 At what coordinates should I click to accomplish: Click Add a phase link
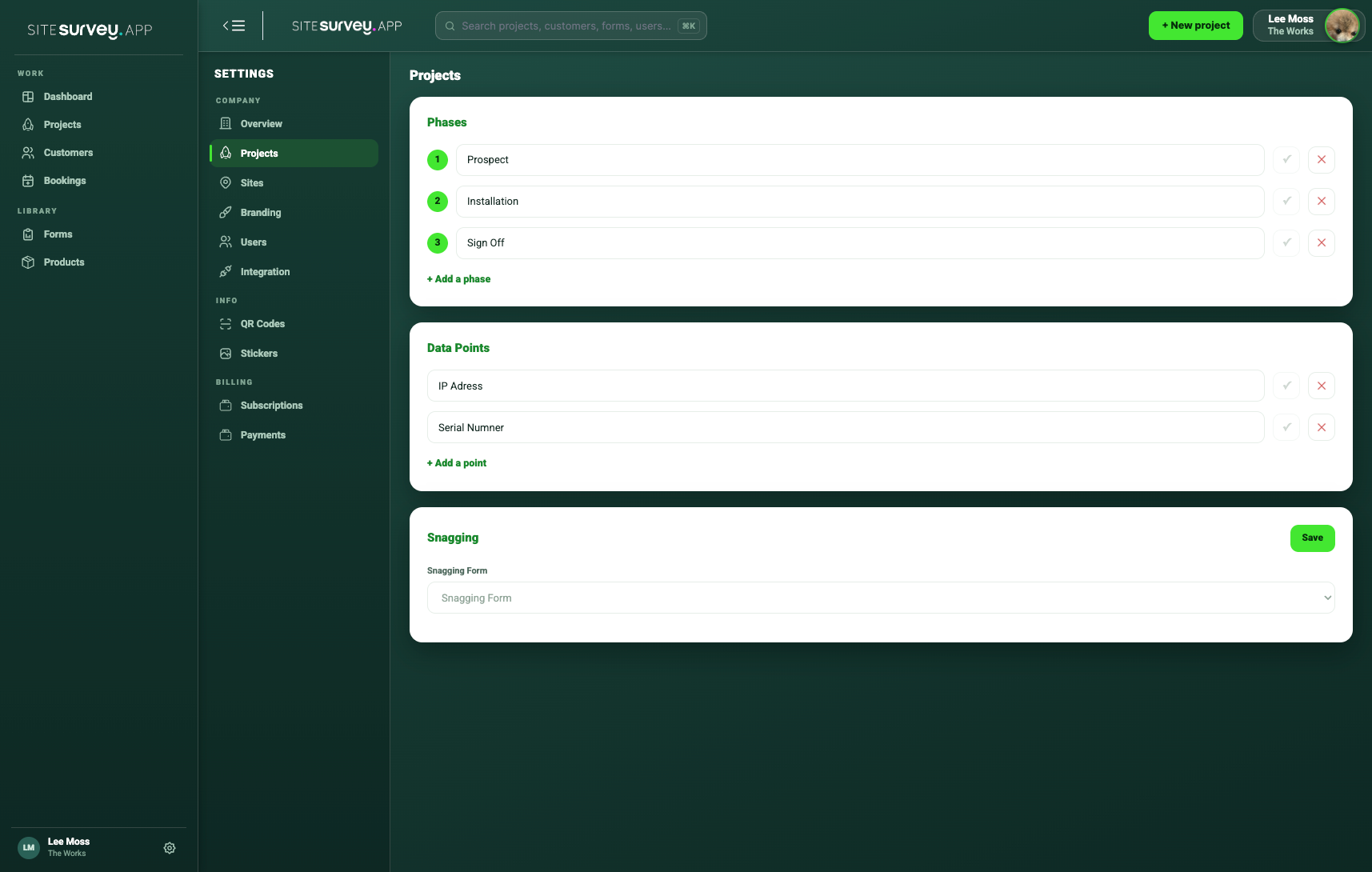pos(458,279)
